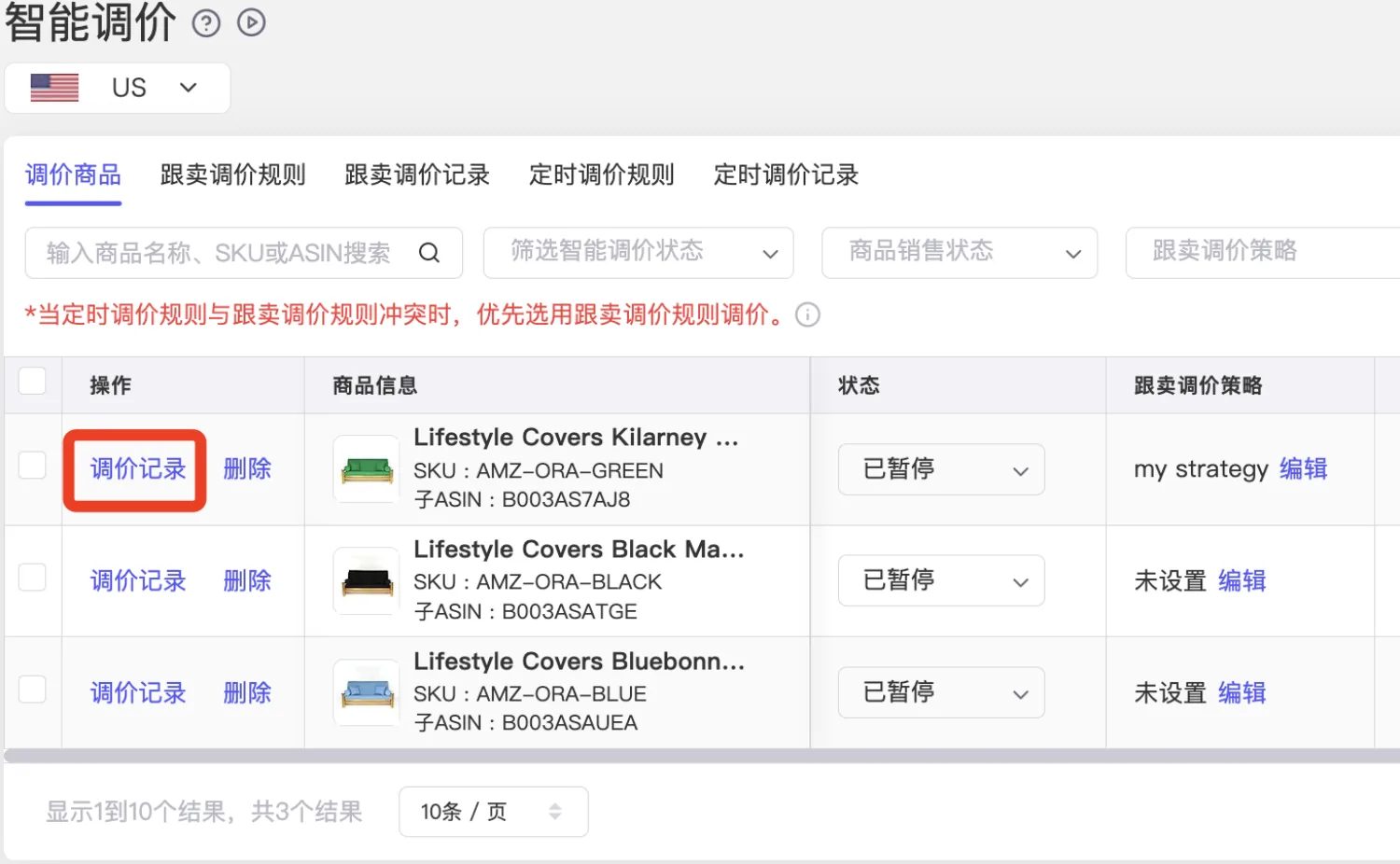Click the 跟卖调价策略 column header

pyautogui.click(x=1198, y=385)
